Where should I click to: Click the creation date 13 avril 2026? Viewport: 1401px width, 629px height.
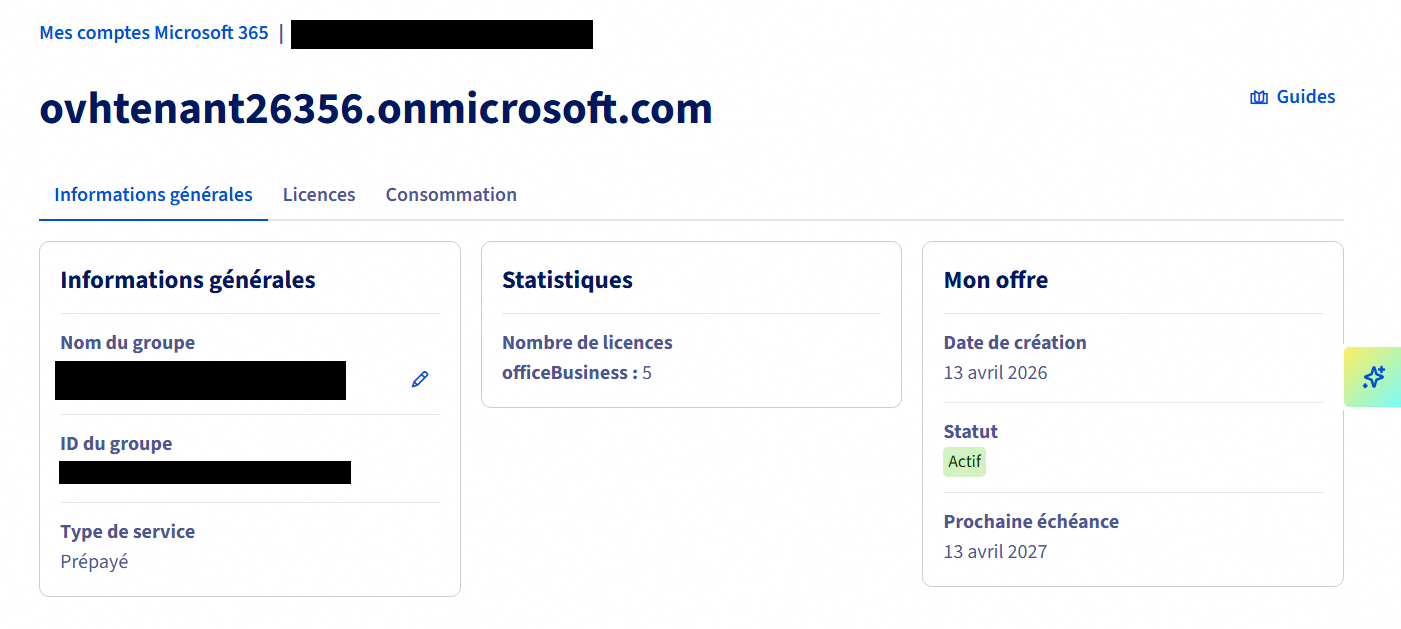pos(995,373)
